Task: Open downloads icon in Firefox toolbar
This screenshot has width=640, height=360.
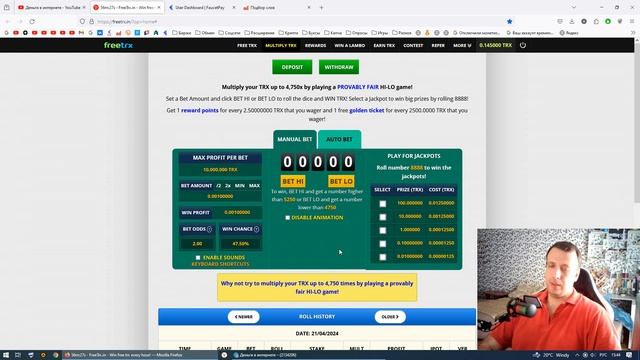Action: [x=572, y=21]
